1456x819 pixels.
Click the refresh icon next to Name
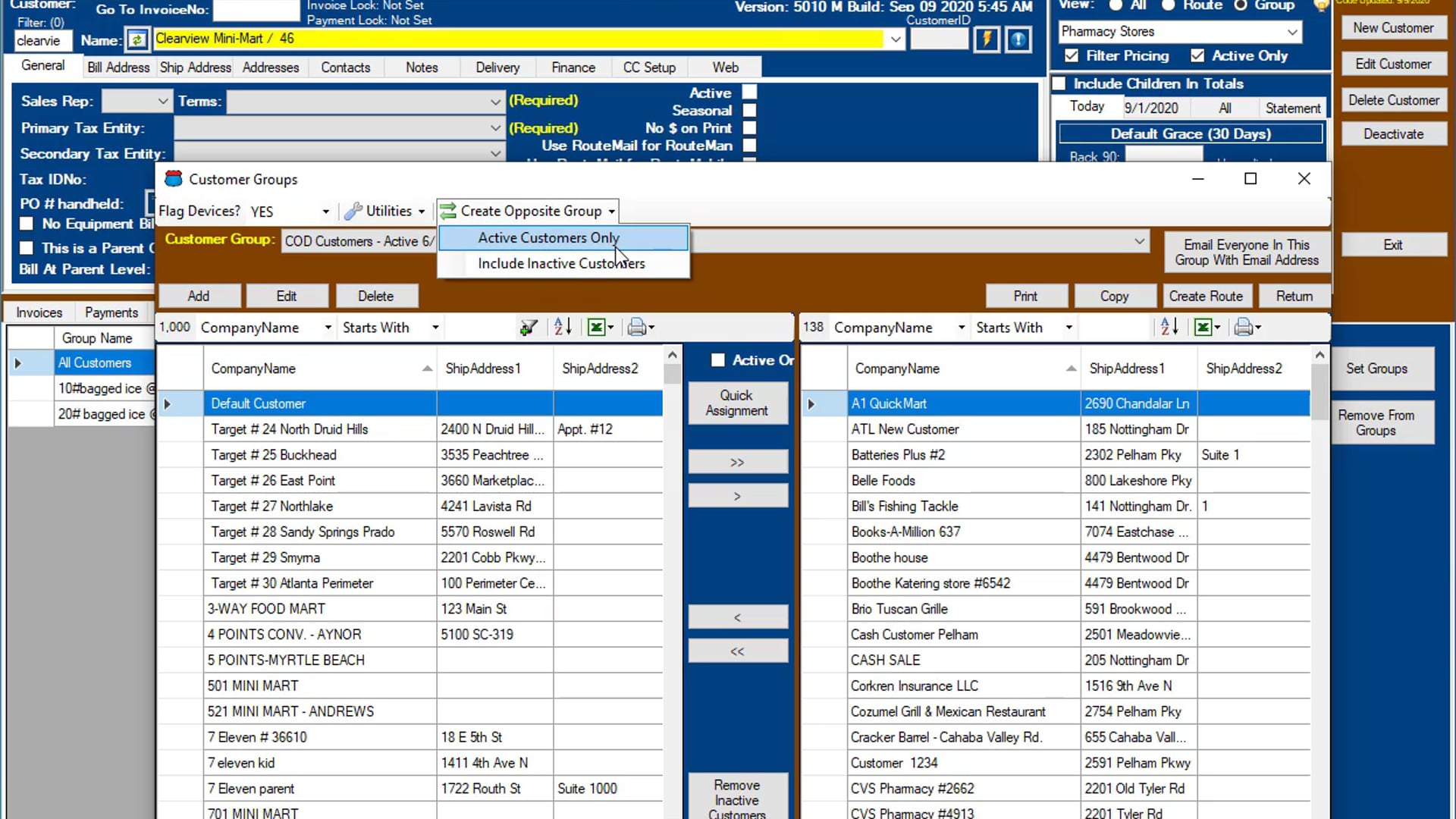(x=136, y=39)
